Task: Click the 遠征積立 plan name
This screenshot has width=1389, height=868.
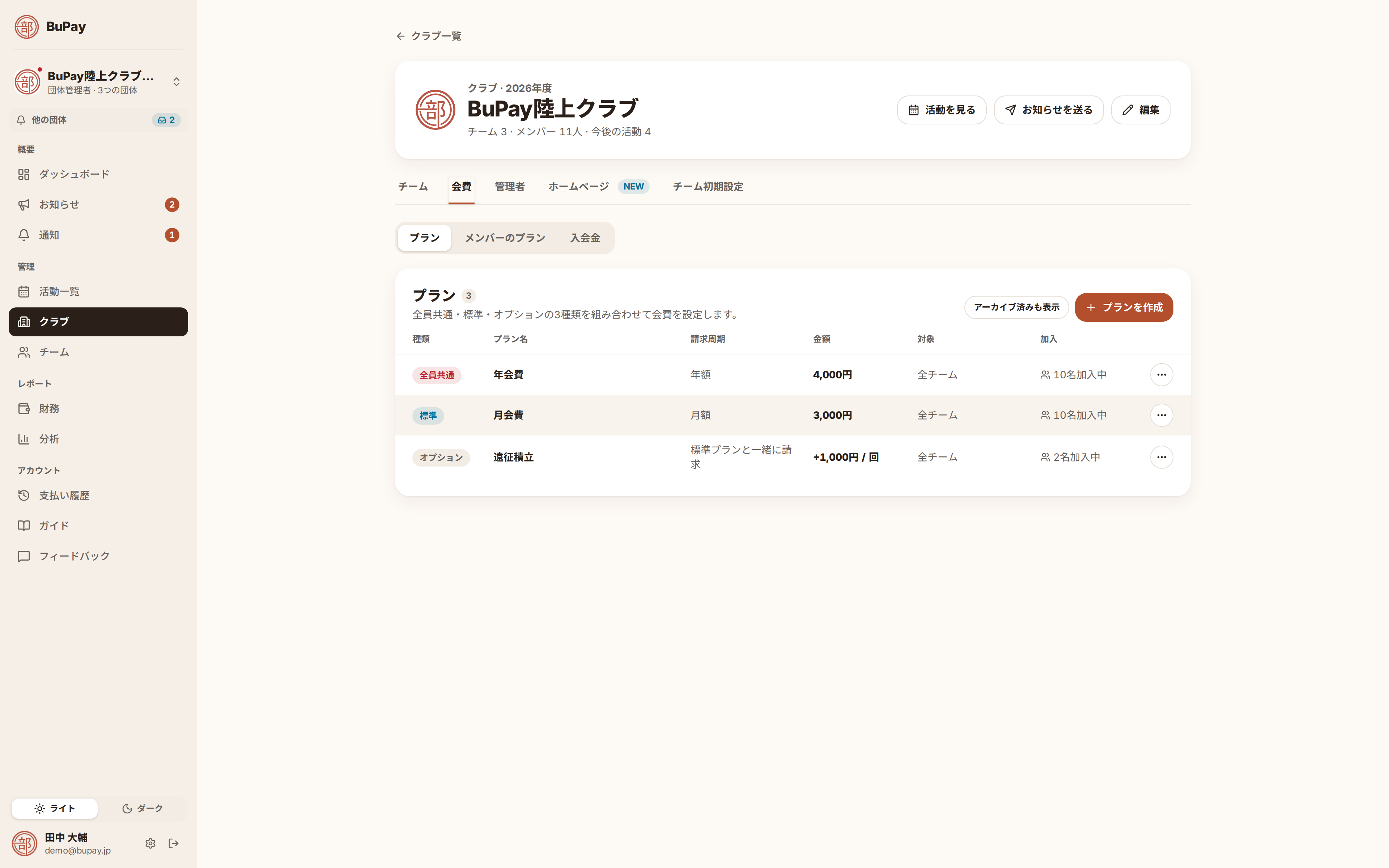Action: point(513,458)
